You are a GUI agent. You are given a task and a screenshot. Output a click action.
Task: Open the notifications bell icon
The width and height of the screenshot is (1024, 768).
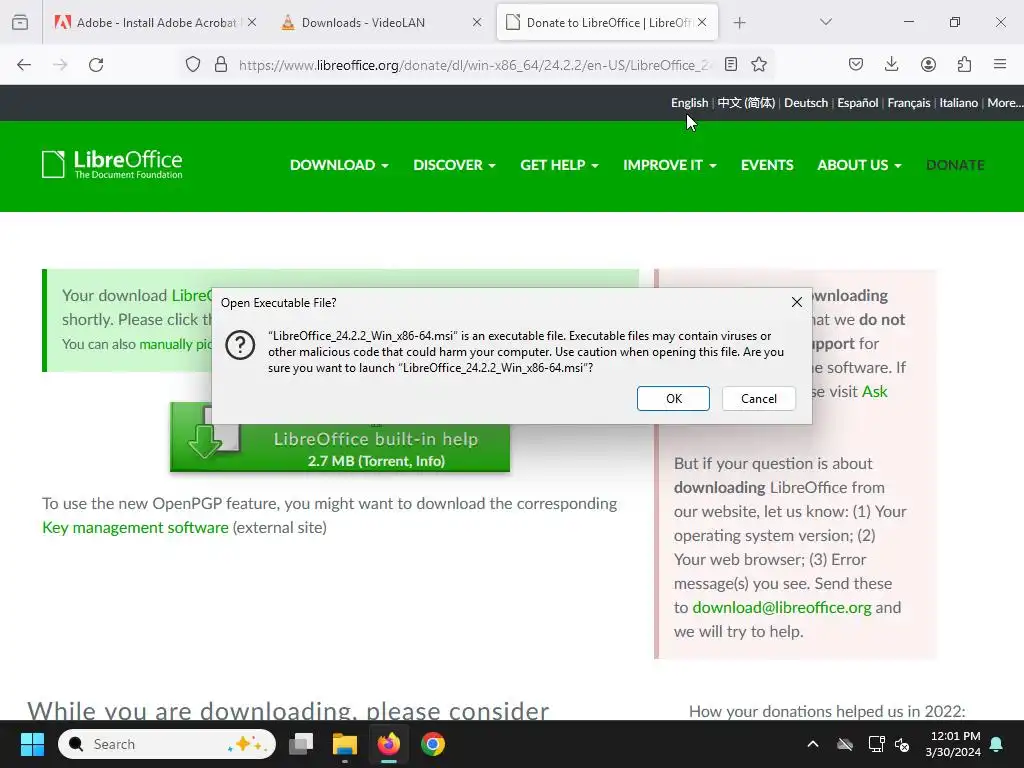pyautogui.click(x=997, y=744)
